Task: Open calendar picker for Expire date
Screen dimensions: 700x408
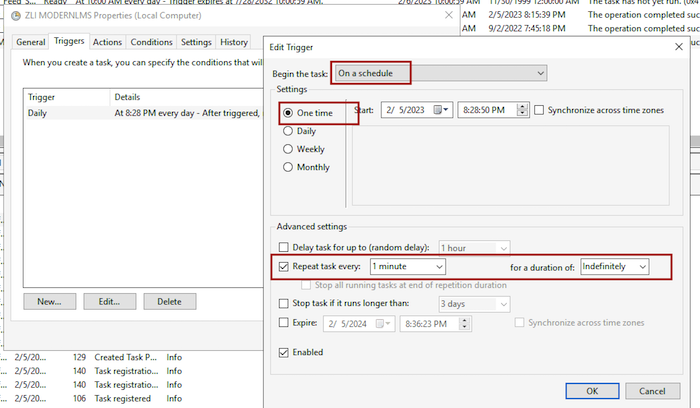Action: click(383, 324)
